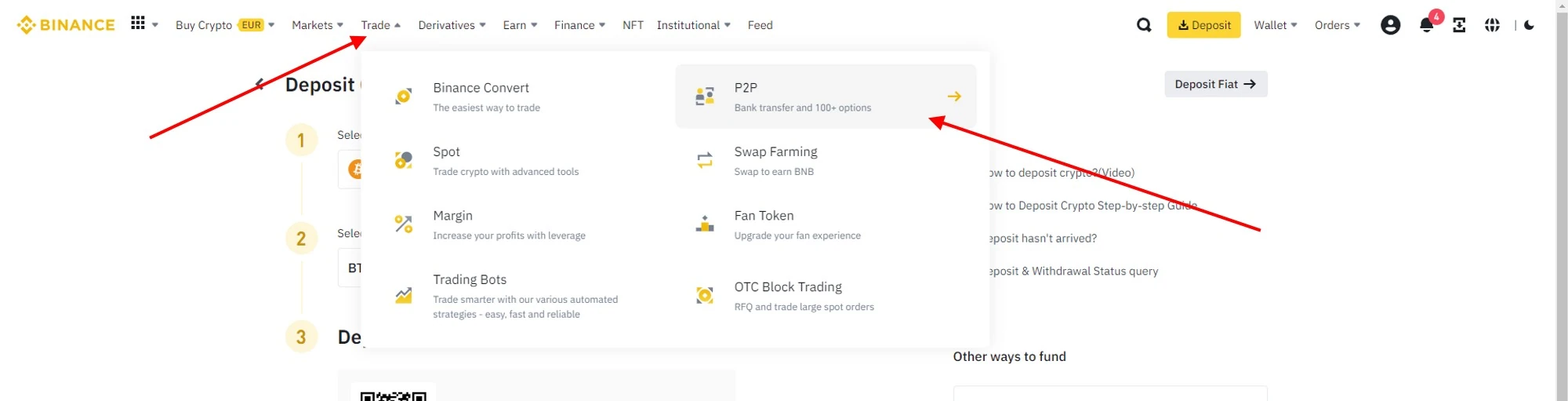Open Deposit & Withdrawal Status query link

point(1074,272)
